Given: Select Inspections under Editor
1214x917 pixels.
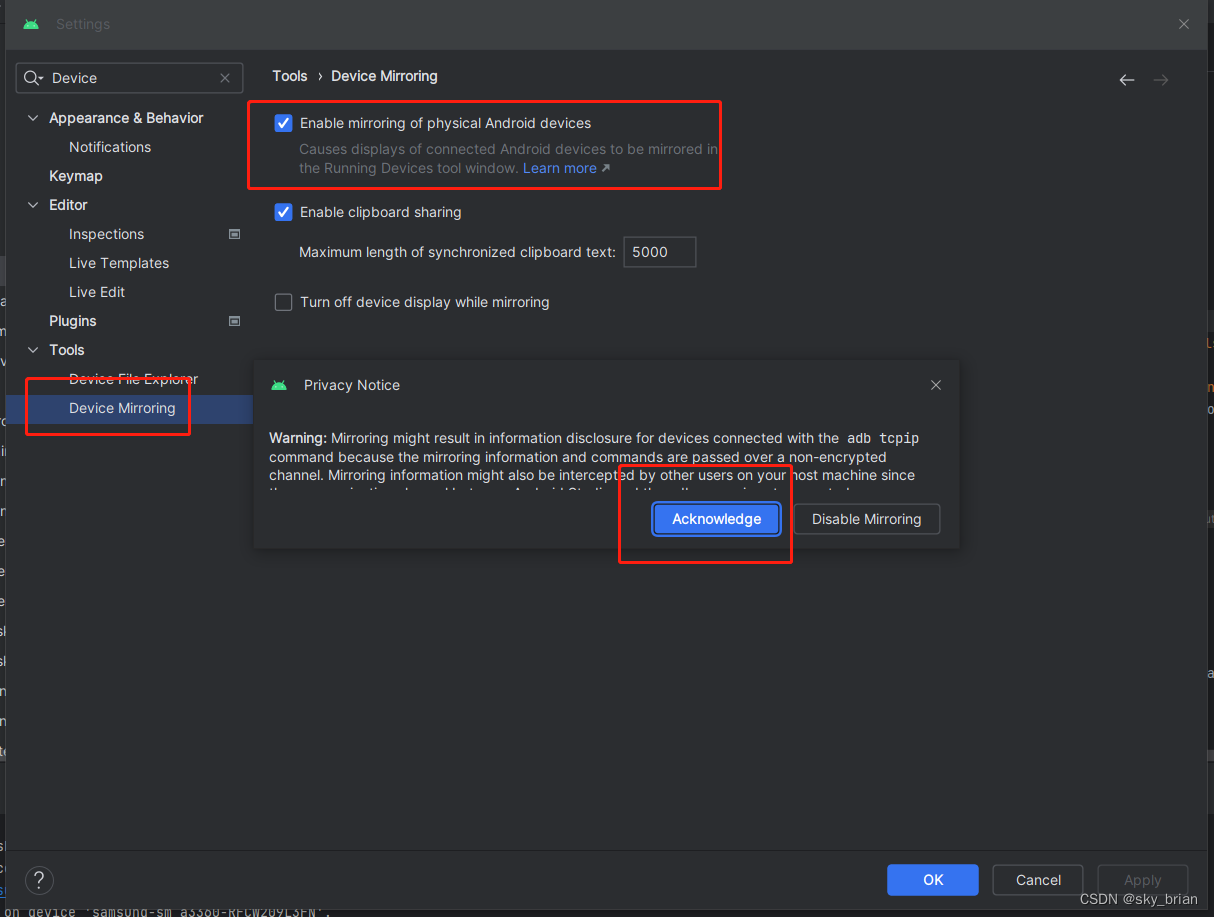Looking at the screenshot, I should (106, 234).
